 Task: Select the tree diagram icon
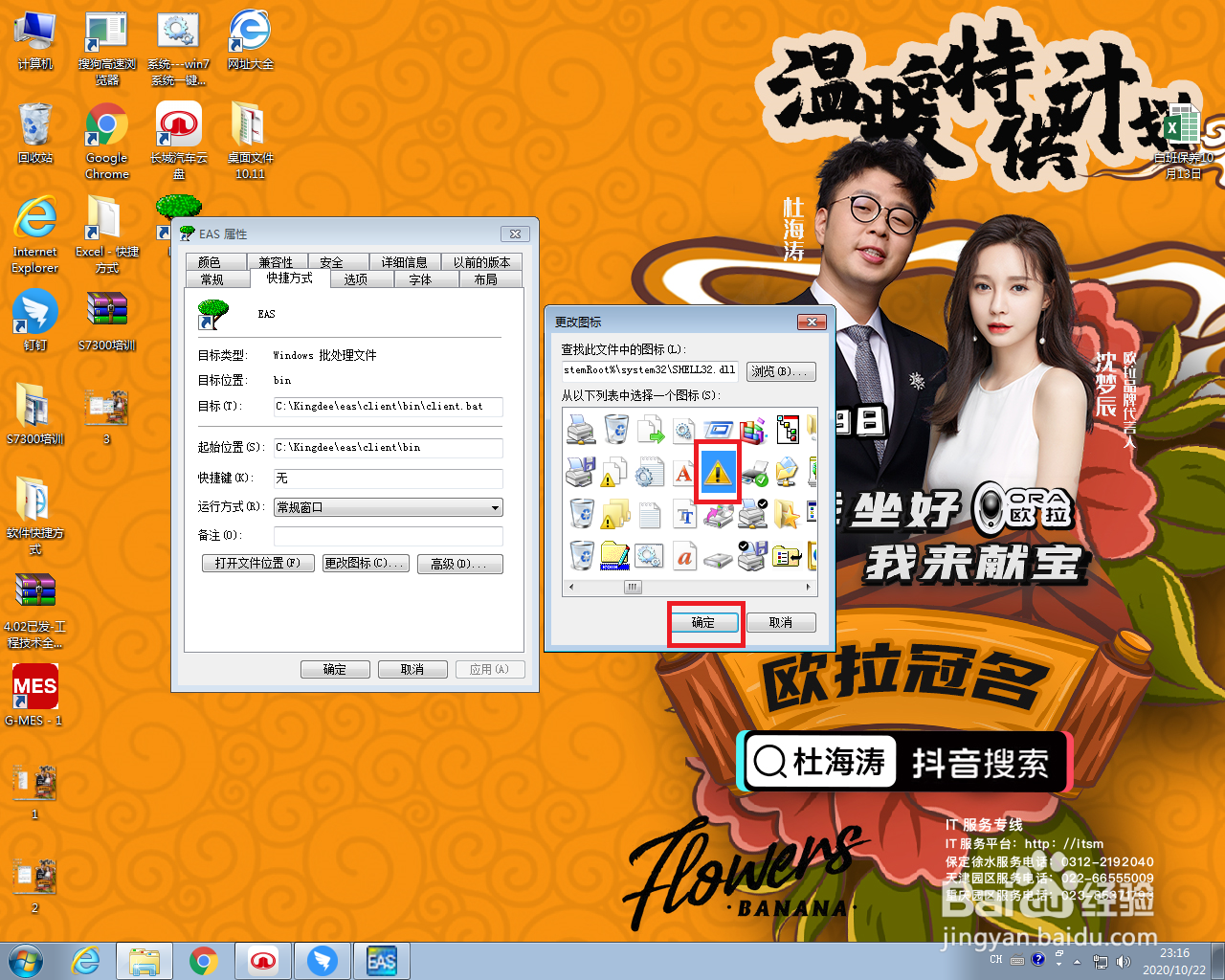788,429
